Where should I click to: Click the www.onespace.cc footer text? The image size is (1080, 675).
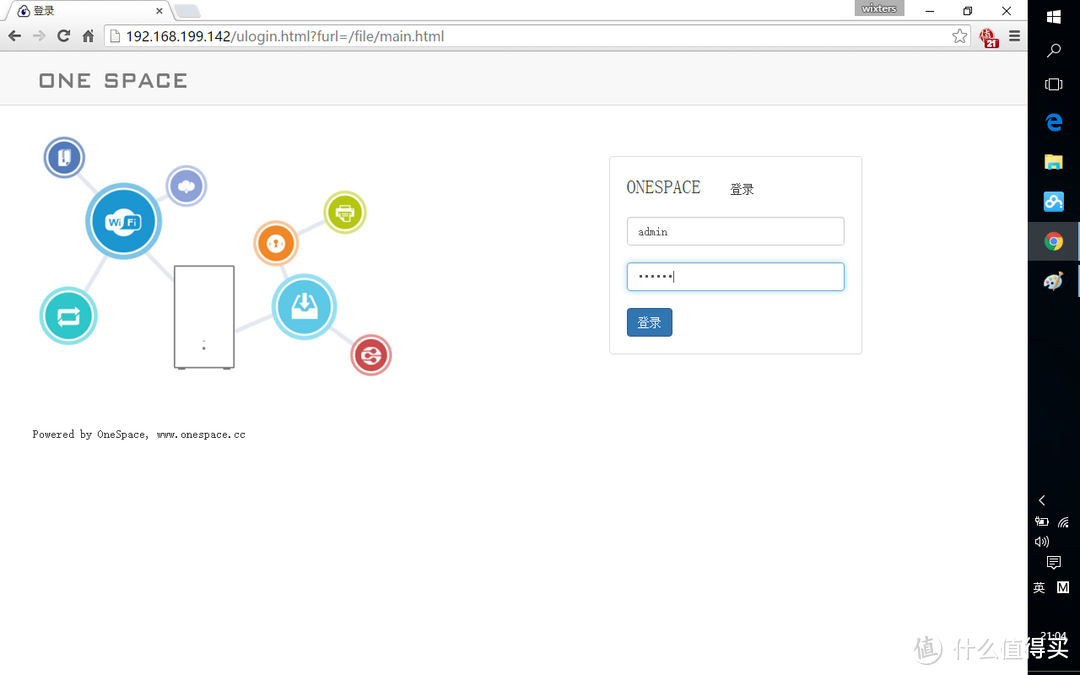(x=201, y=435)
